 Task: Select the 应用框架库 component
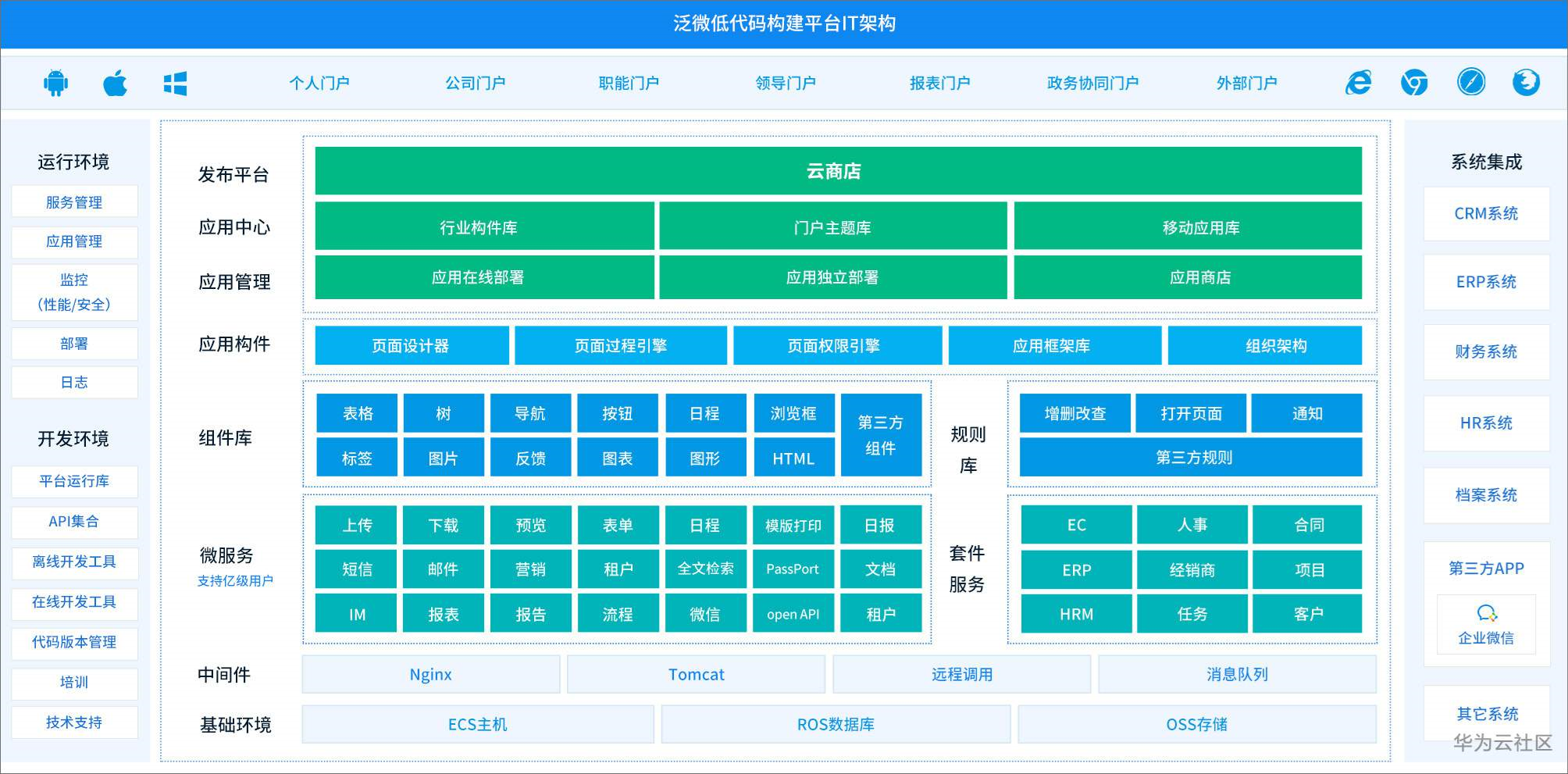click(1054, 345)
